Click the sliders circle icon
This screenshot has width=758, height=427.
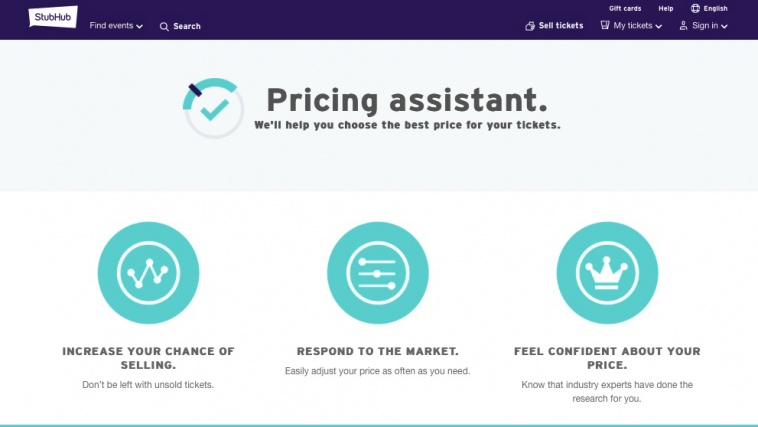click(x=378, y=273)
